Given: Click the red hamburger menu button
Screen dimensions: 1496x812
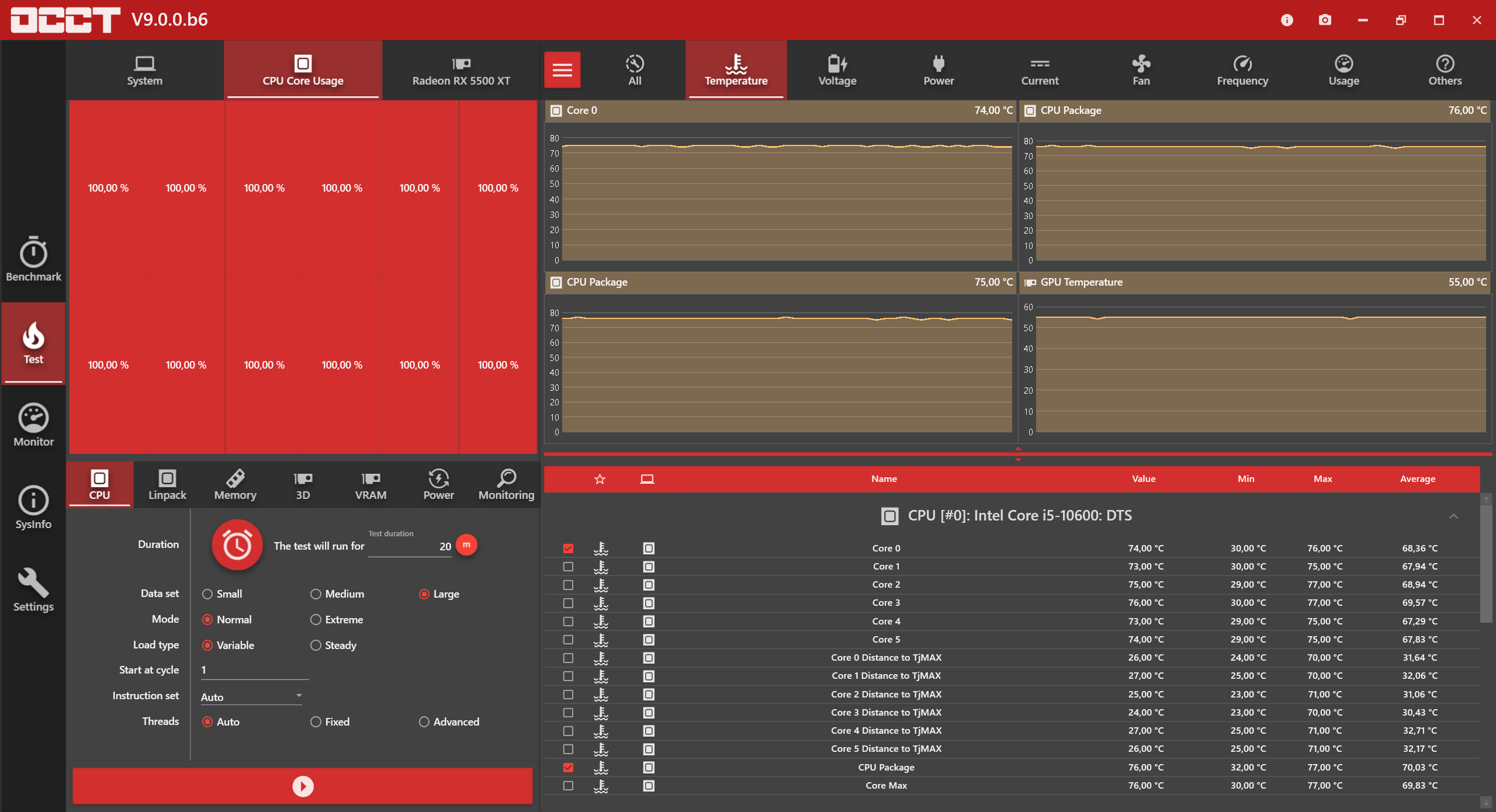Looking at the screenshot, I should (x=562, y=70).
